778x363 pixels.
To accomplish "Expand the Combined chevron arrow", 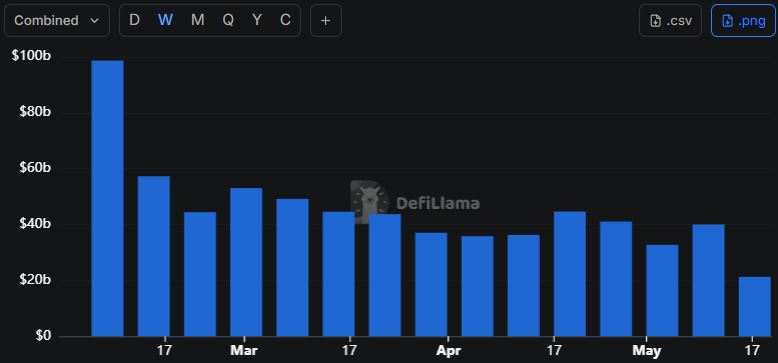I will click(94, 21).
